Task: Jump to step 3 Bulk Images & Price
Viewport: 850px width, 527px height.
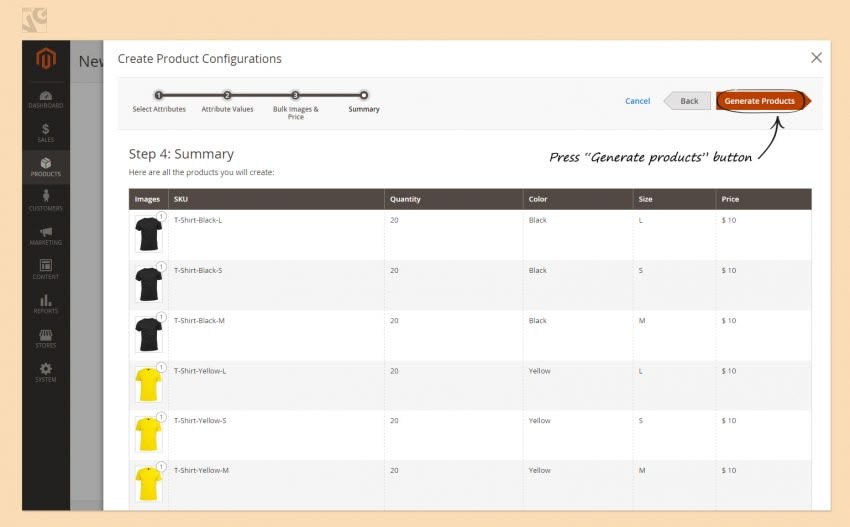Action: tap(295, 95)
